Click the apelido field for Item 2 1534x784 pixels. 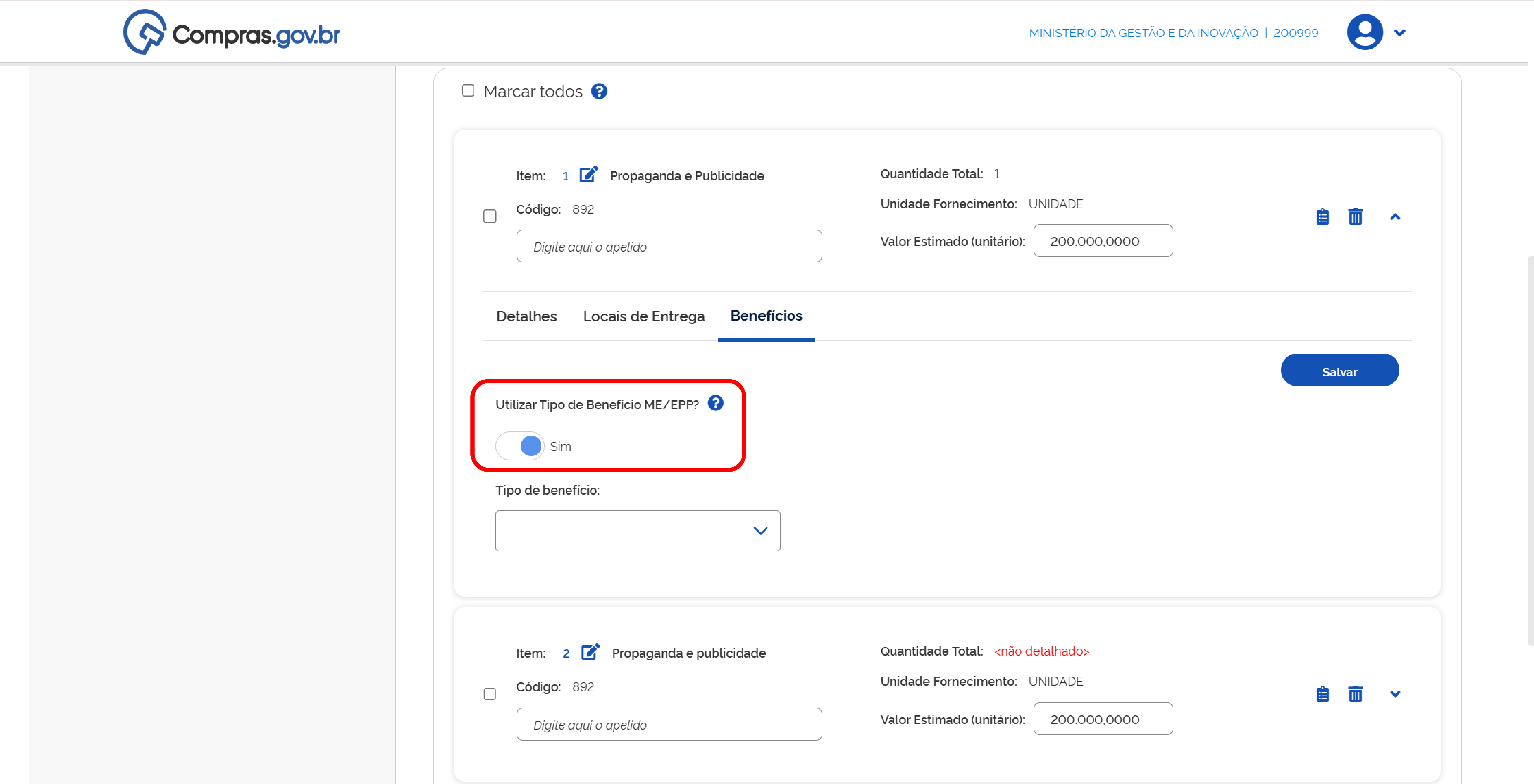669,724
